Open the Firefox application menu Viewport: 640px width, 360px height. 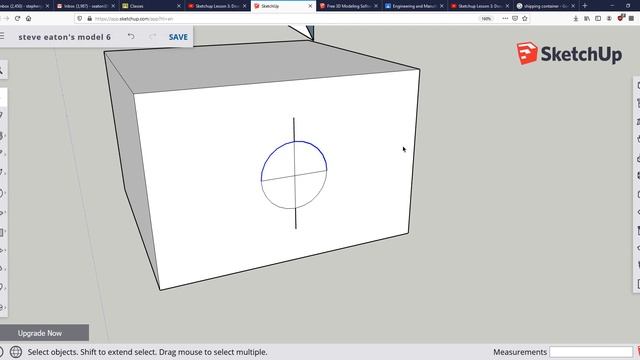(631, 18)
